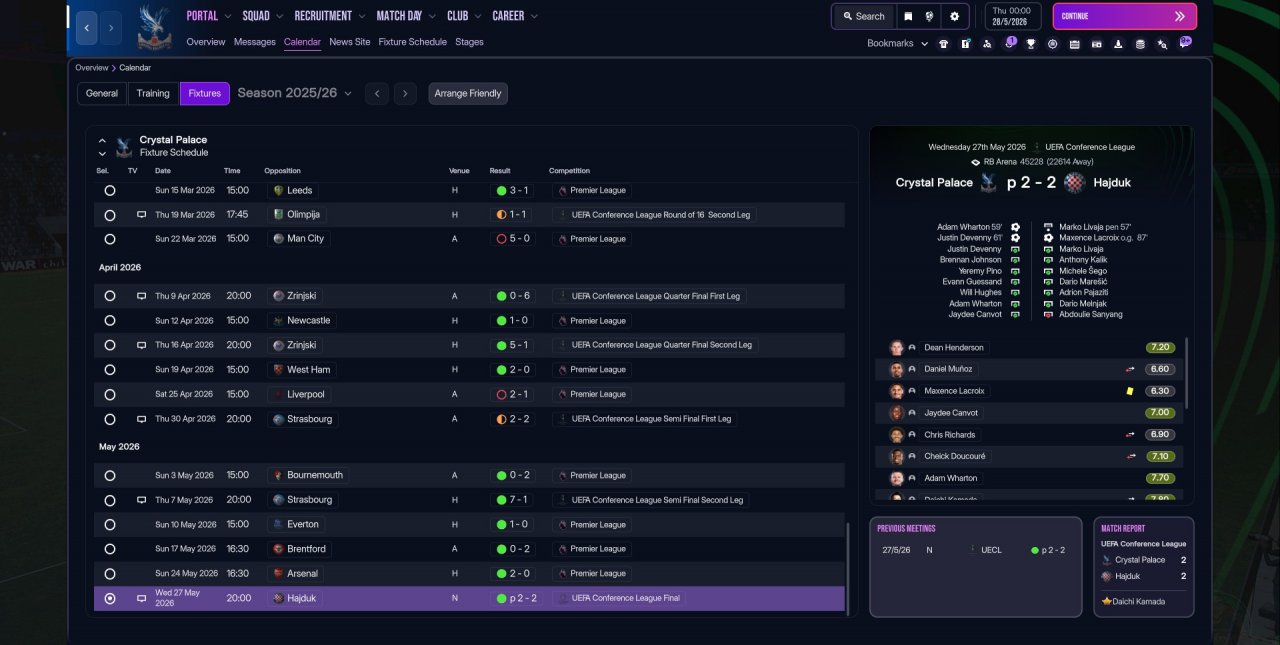
Task: Click the Arrange Friendly button
Action: click(x=468, y=93)
